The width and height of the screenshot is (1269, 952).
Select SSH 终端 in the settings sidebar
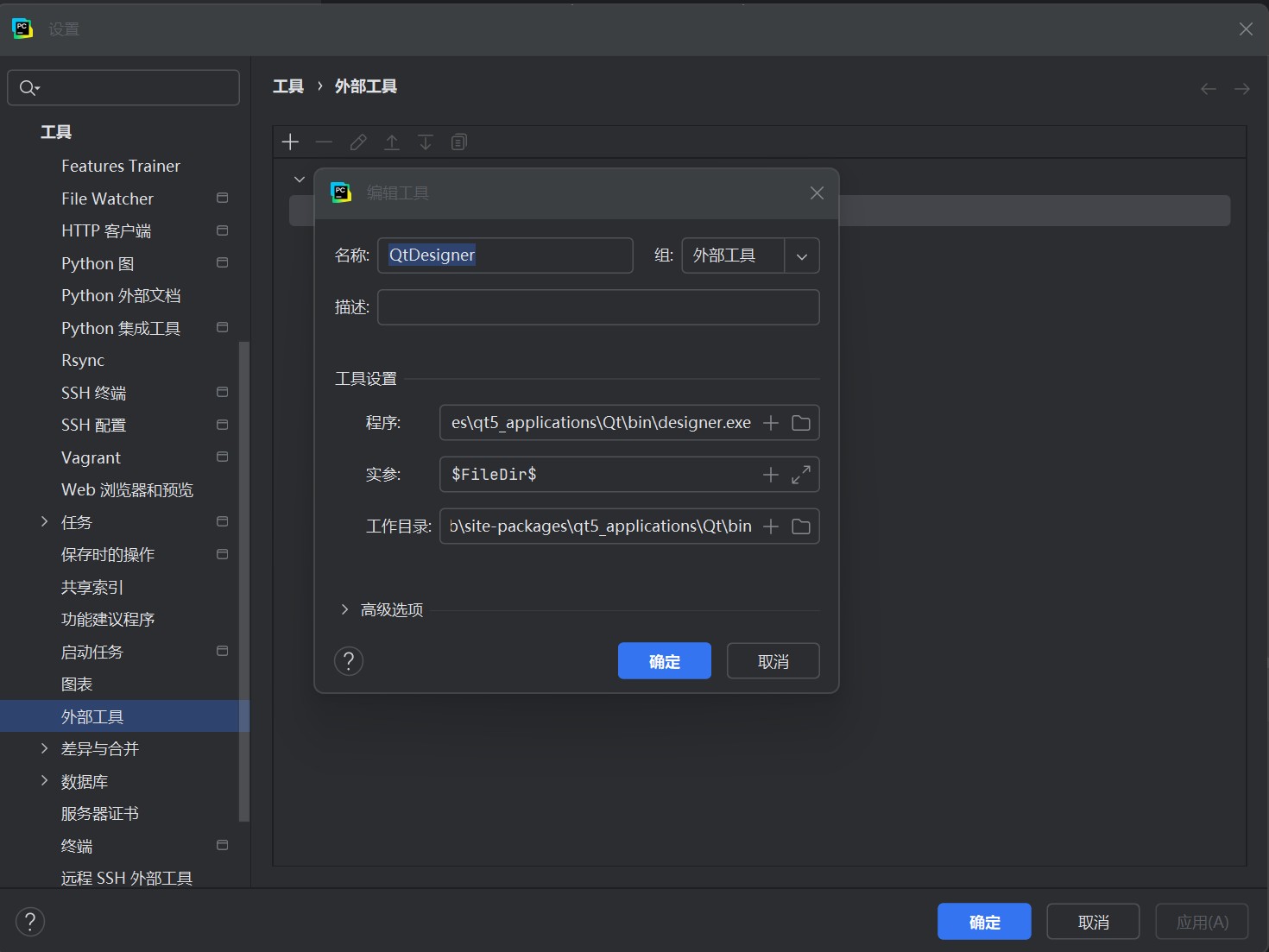94,393
